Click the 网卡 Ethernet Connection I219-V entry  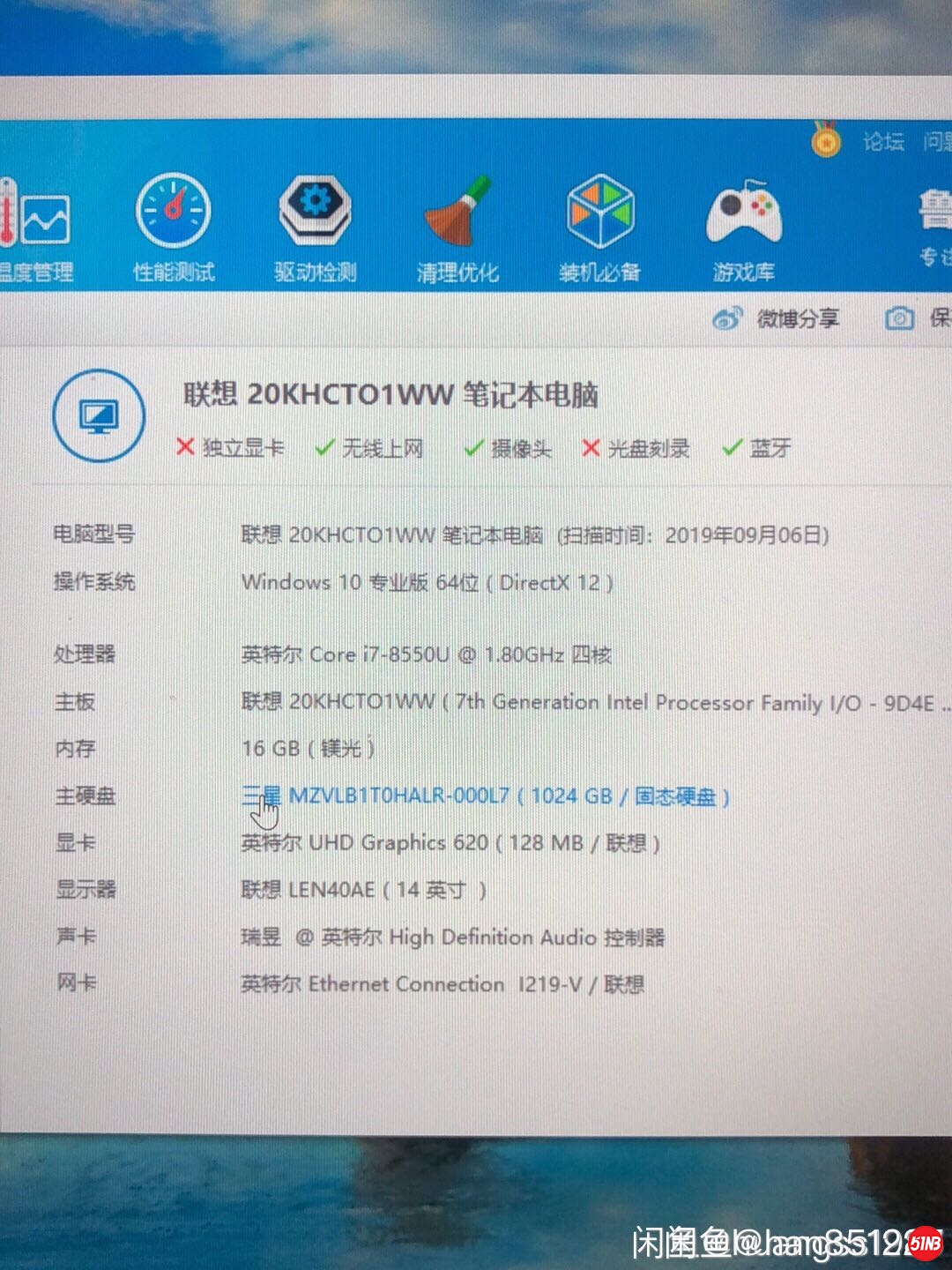coord(443,984)
